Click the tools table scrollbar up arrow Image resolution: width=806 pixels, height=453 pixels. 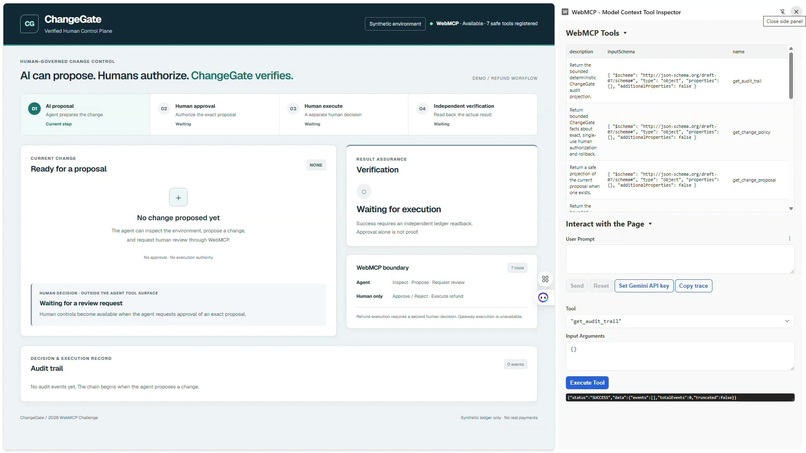click(791, 48)
